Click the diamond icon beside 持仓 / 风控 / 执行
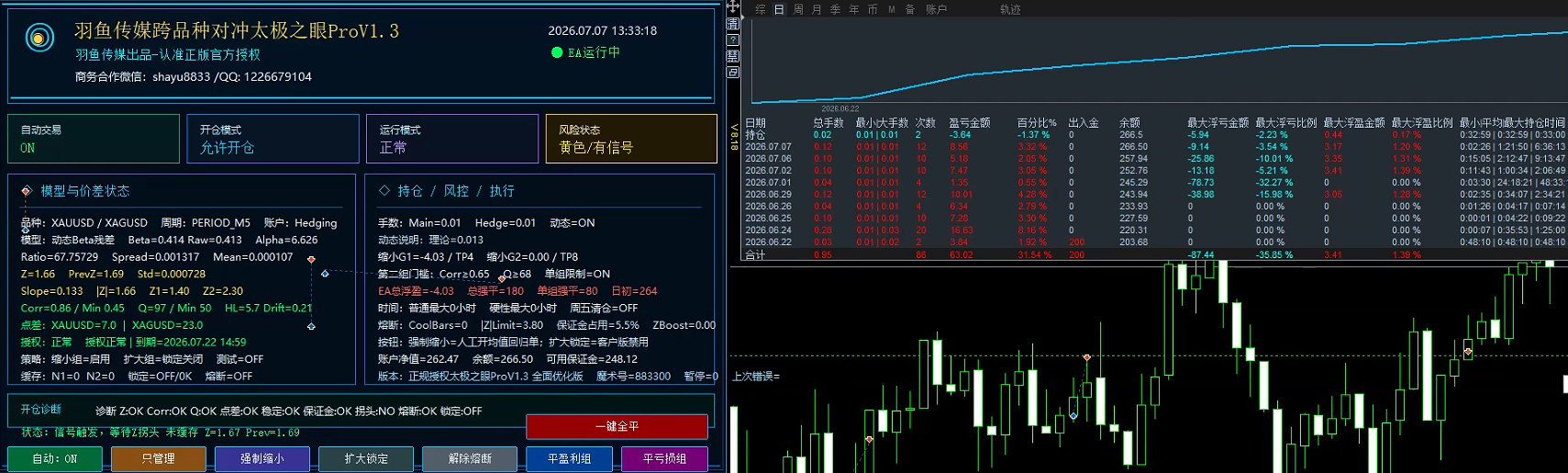 click(x=384, y=190)
